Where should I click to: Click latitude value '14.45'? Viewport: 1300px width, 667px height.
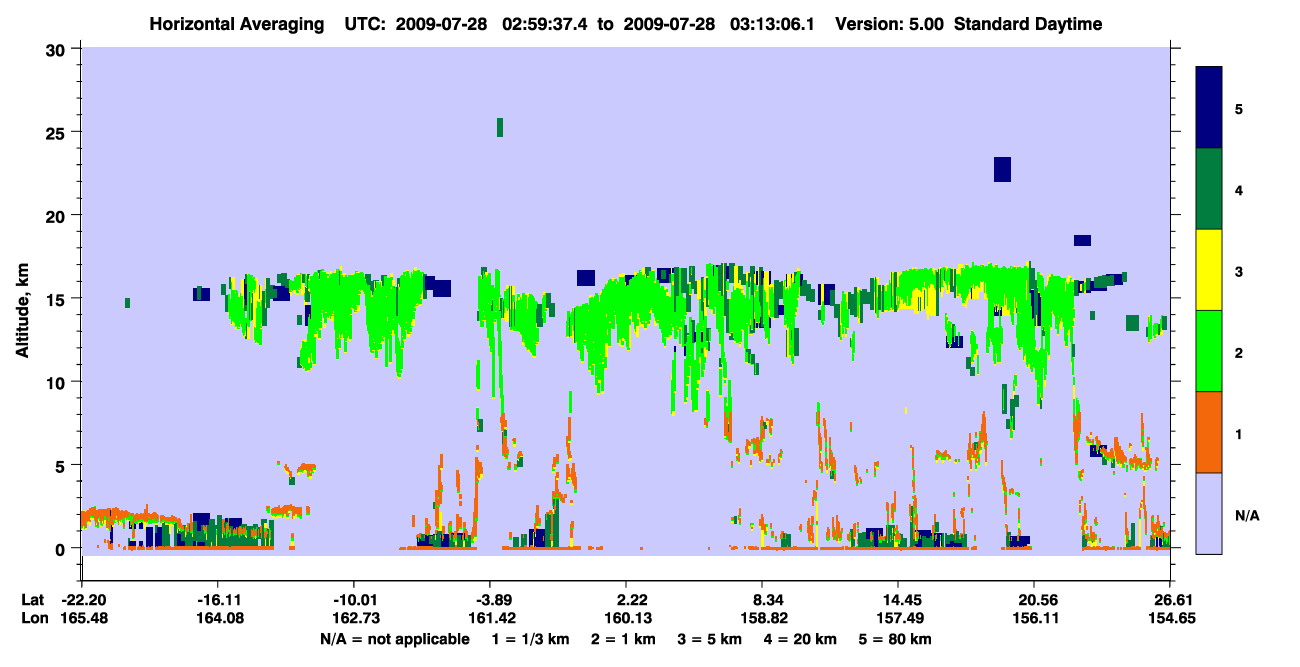(x=898, y=599)
